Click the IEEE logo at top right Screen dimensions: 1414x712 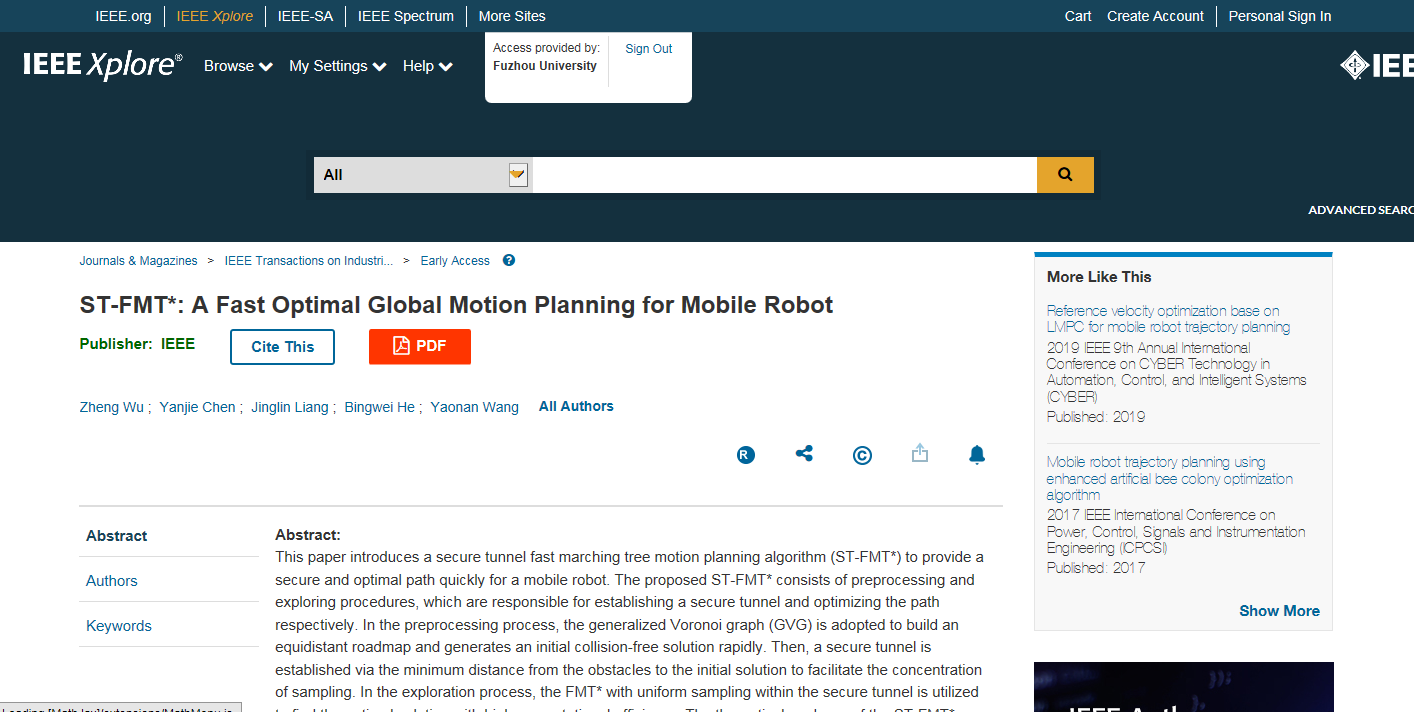pos(1376,66)
